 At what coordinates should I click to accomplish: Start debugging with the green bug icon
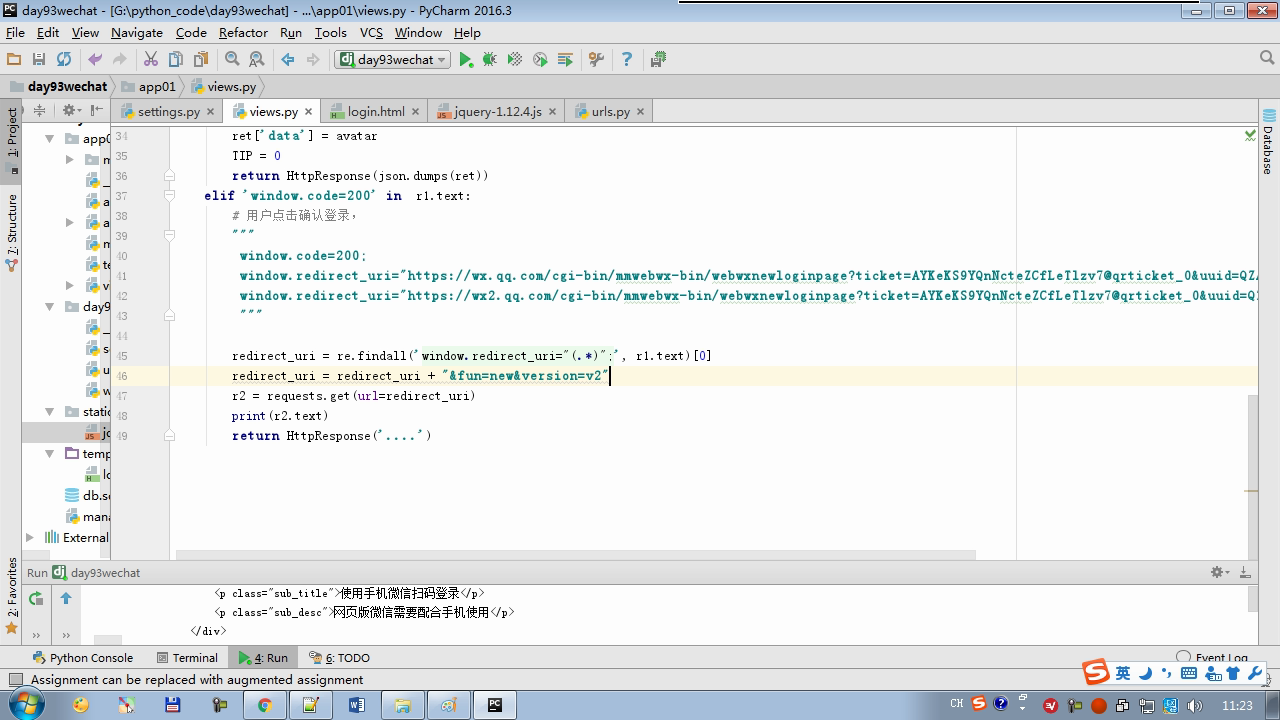pos(490,60)
